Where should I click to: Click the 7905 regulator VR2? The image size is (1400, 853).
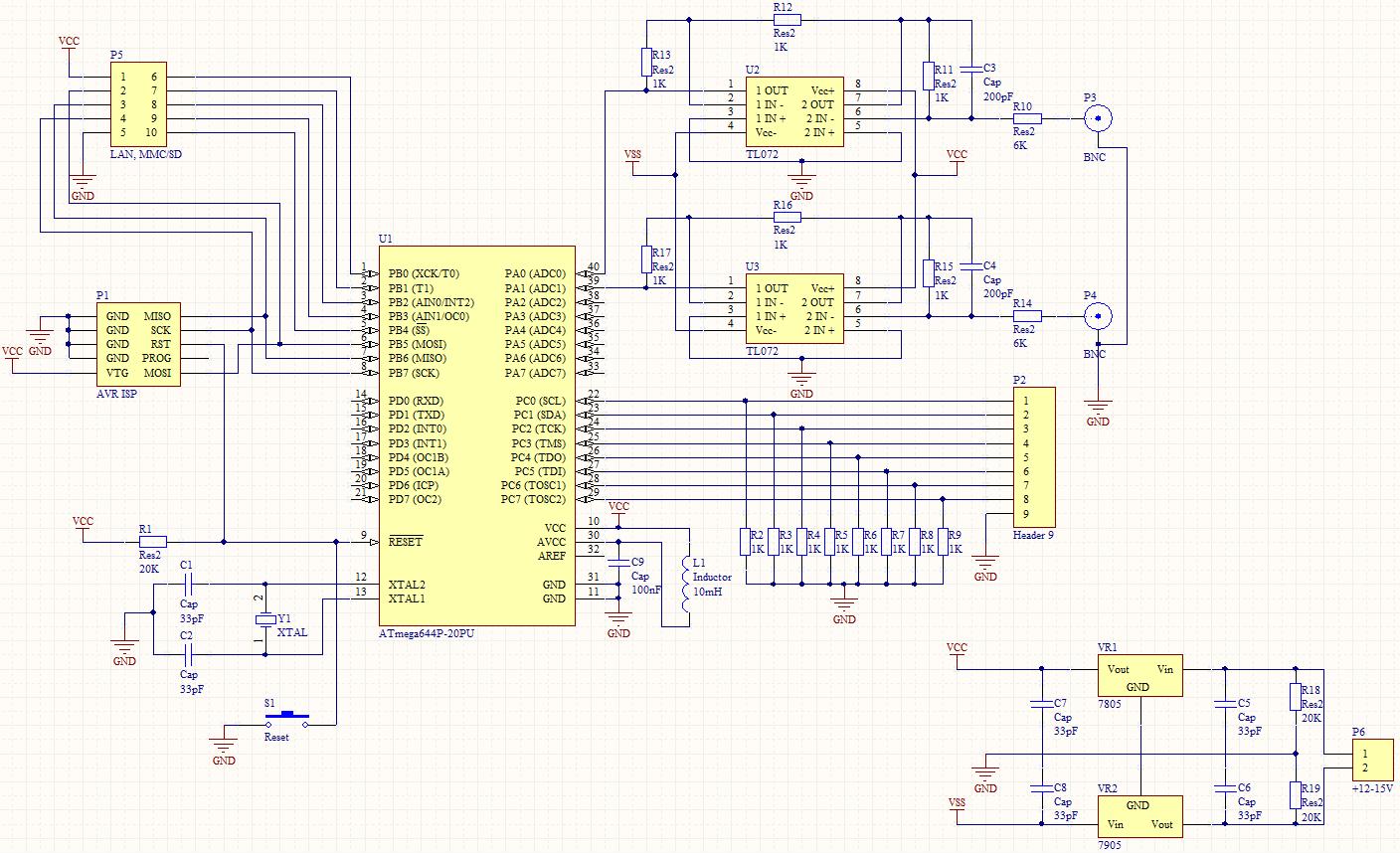tap(1139, 816)
